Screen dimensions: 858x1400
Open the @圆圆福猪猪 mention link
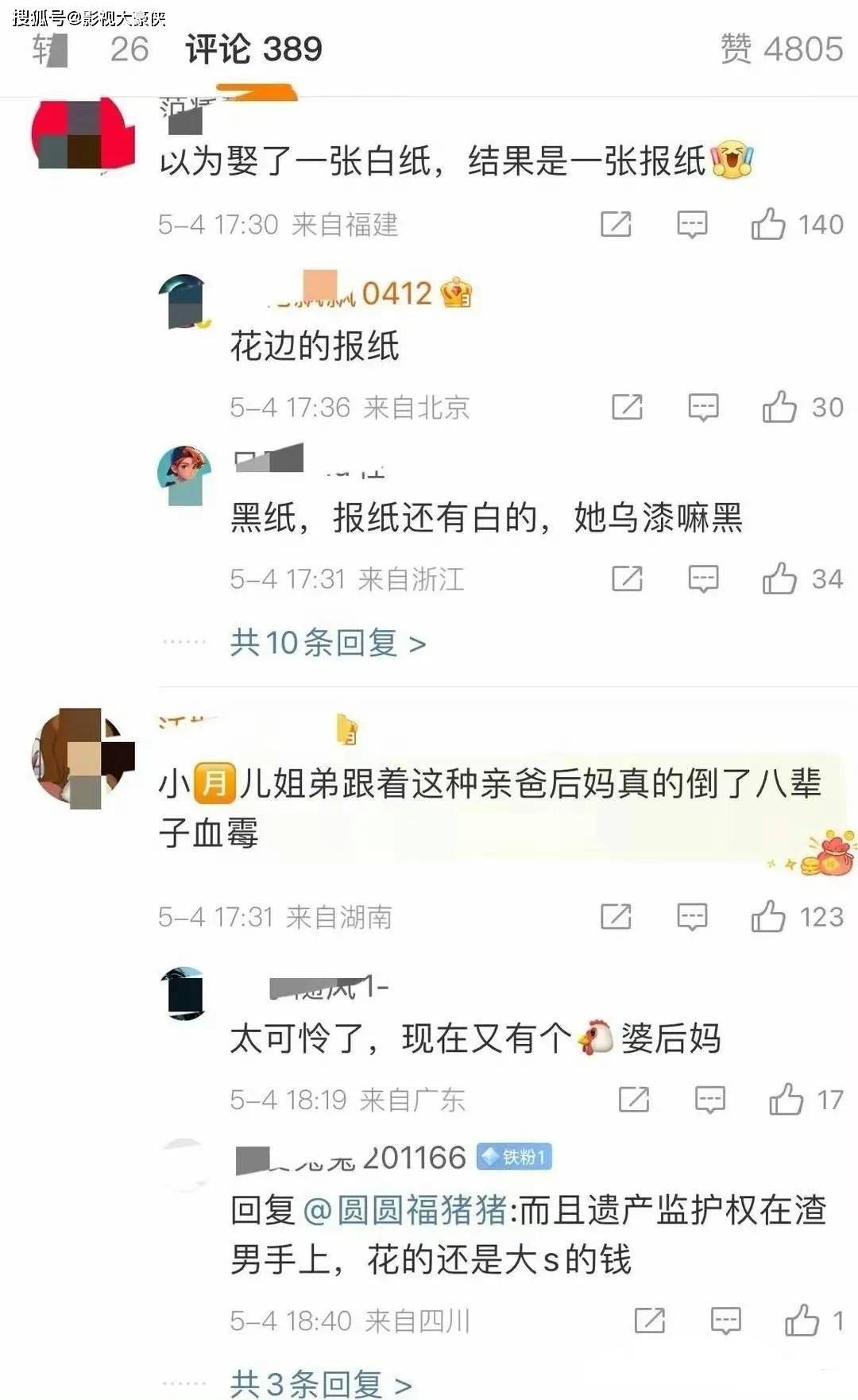click(405, 1211)
